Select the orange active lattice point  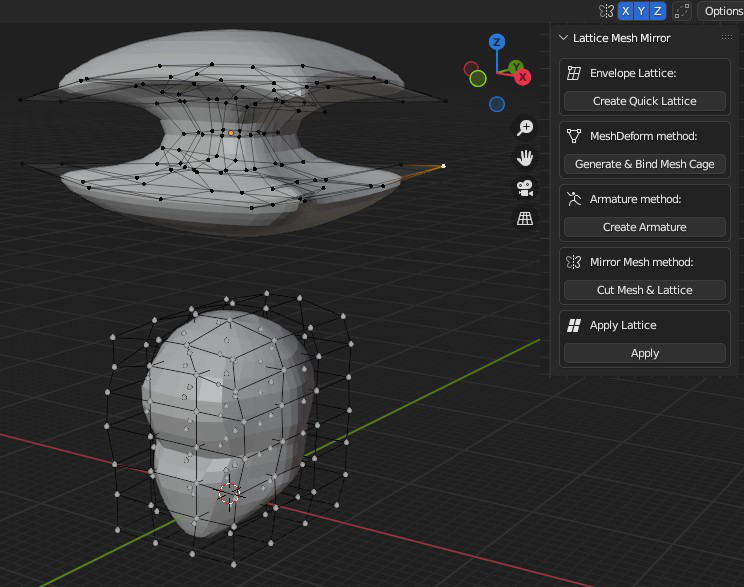pyautogui.click(x=231, y=133)
